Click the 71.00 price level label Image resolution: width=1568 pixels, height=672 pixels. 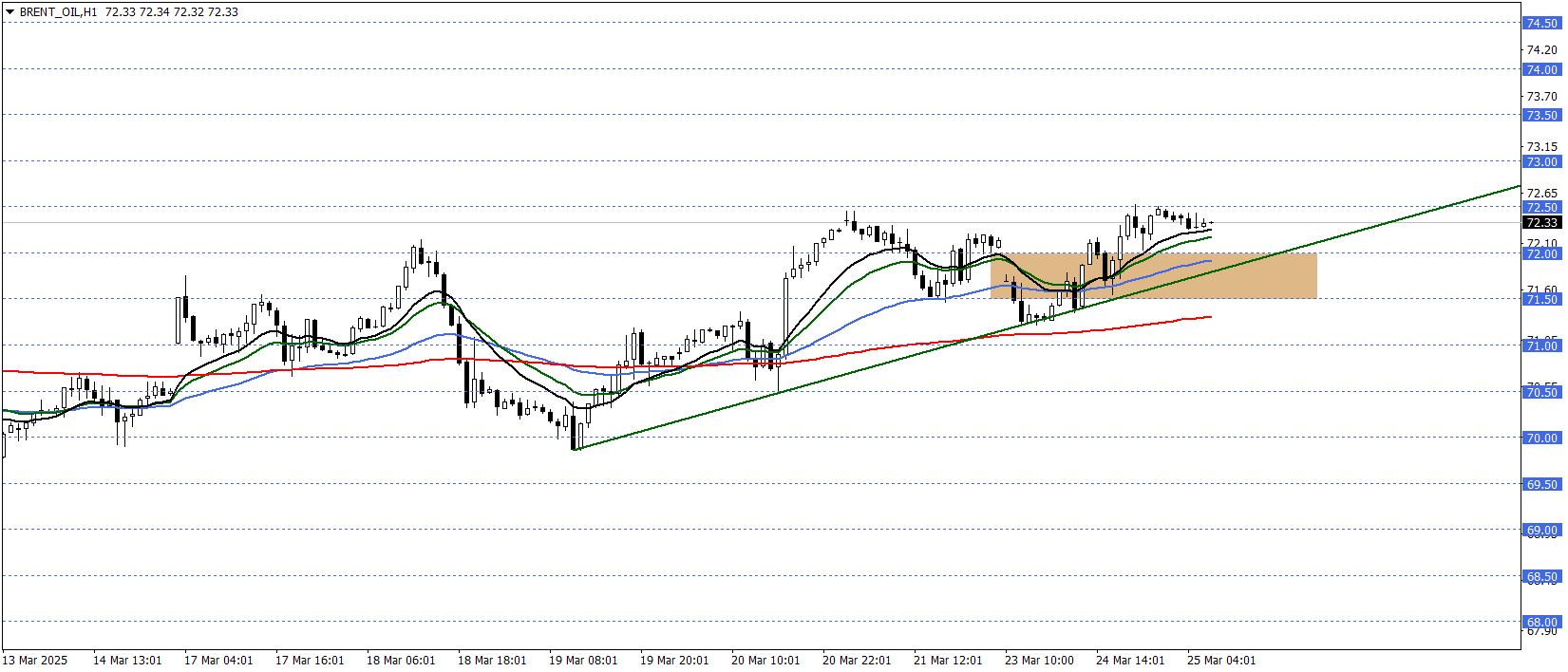click(x=1541, y=346)
